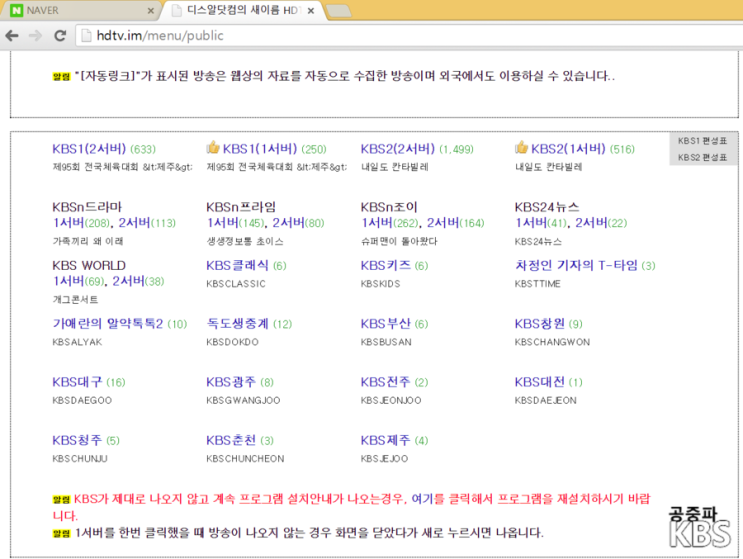Screen dimensions: 743x559
Task: Click the KBS WORLD heading text
Action: (x=89, y=265)
